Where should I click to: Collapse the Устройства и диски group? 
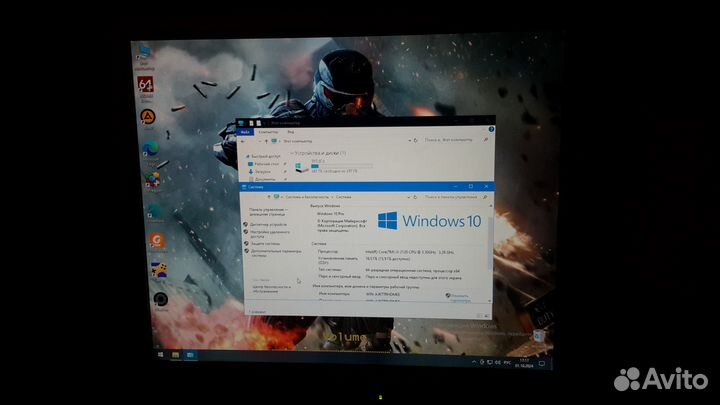[292, 153]
